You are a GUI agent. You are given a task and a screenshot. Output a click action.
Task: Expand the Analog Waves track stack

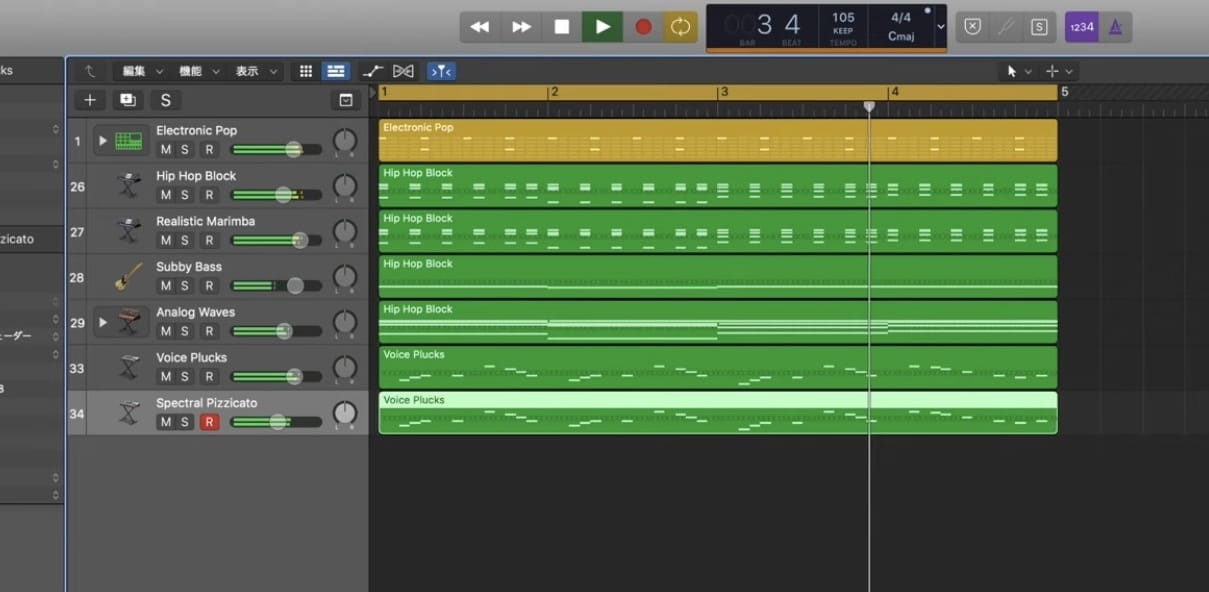pos(102,323)
